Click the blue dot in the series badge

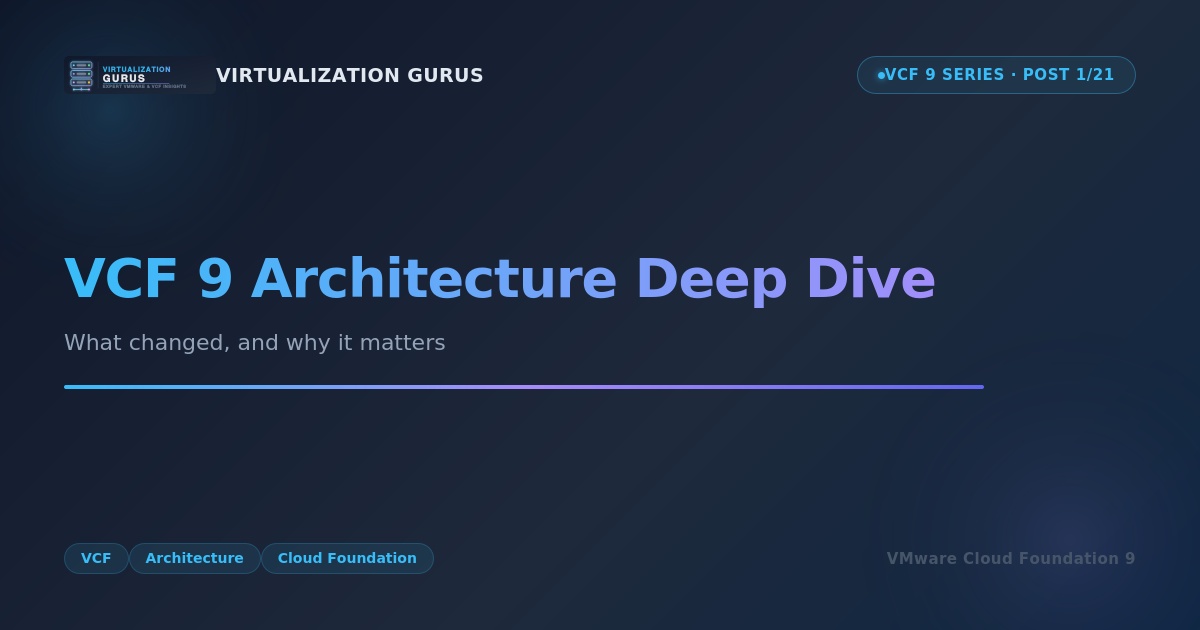coord(881,75)
